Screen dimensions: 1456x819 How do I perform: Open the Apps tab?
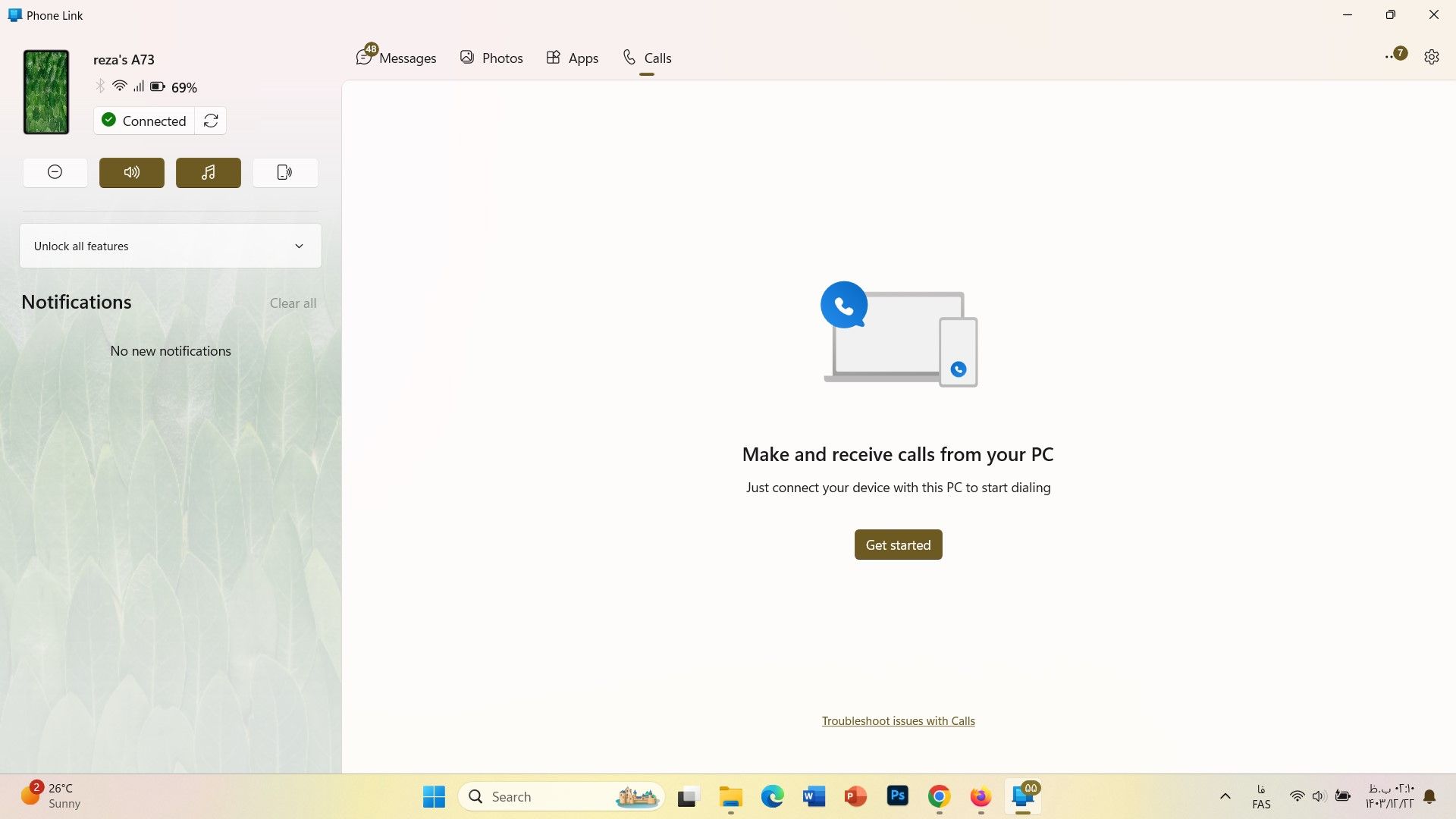tap(573, 58)
